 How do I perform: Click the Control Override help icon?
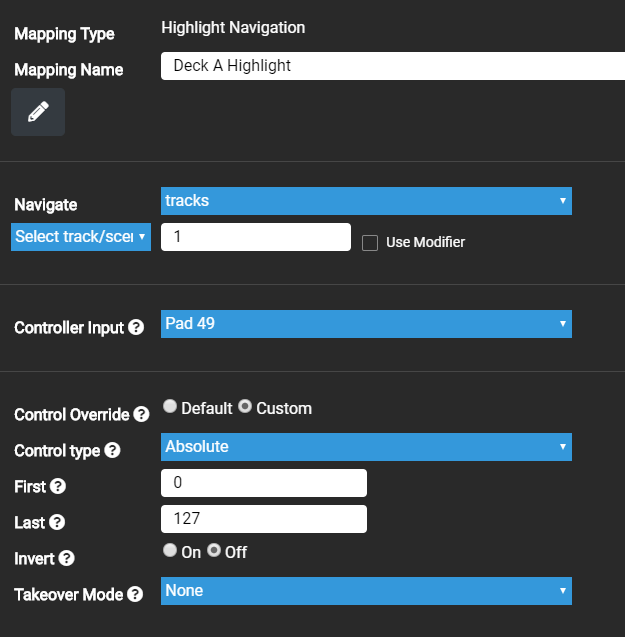point(142,414)
